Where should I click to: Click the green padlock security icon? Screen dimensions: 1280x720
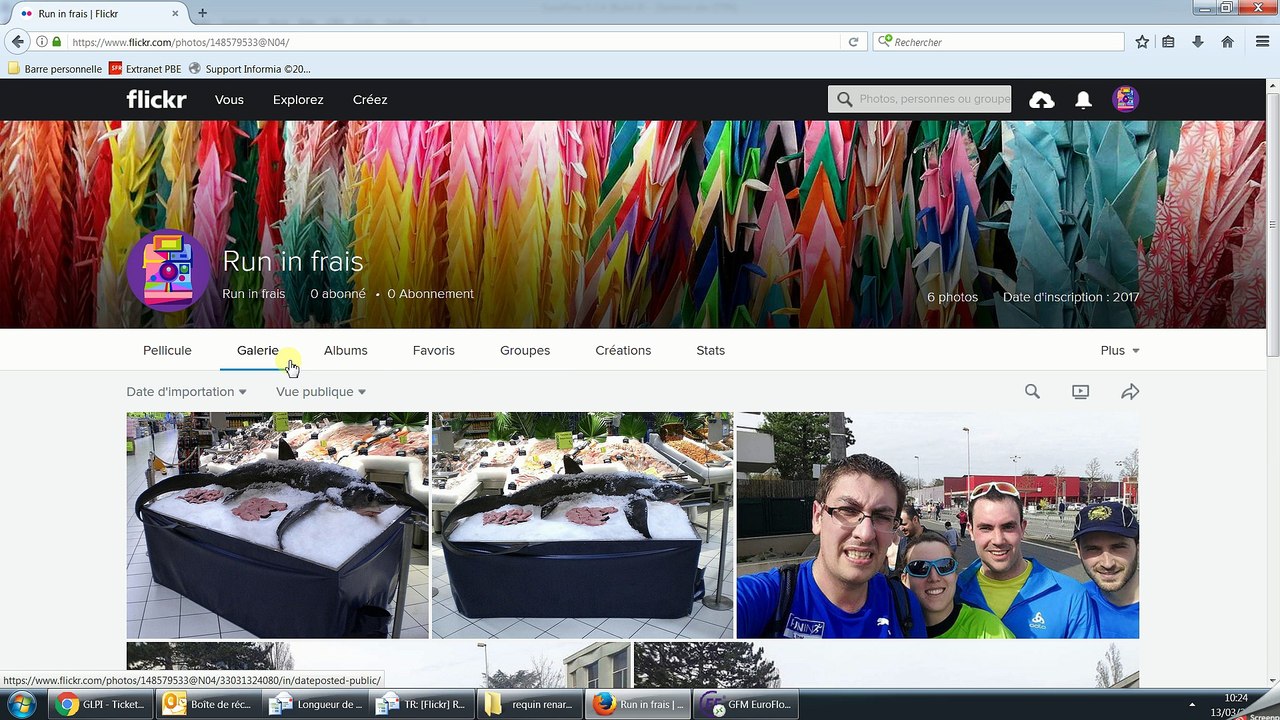point(57,42)
